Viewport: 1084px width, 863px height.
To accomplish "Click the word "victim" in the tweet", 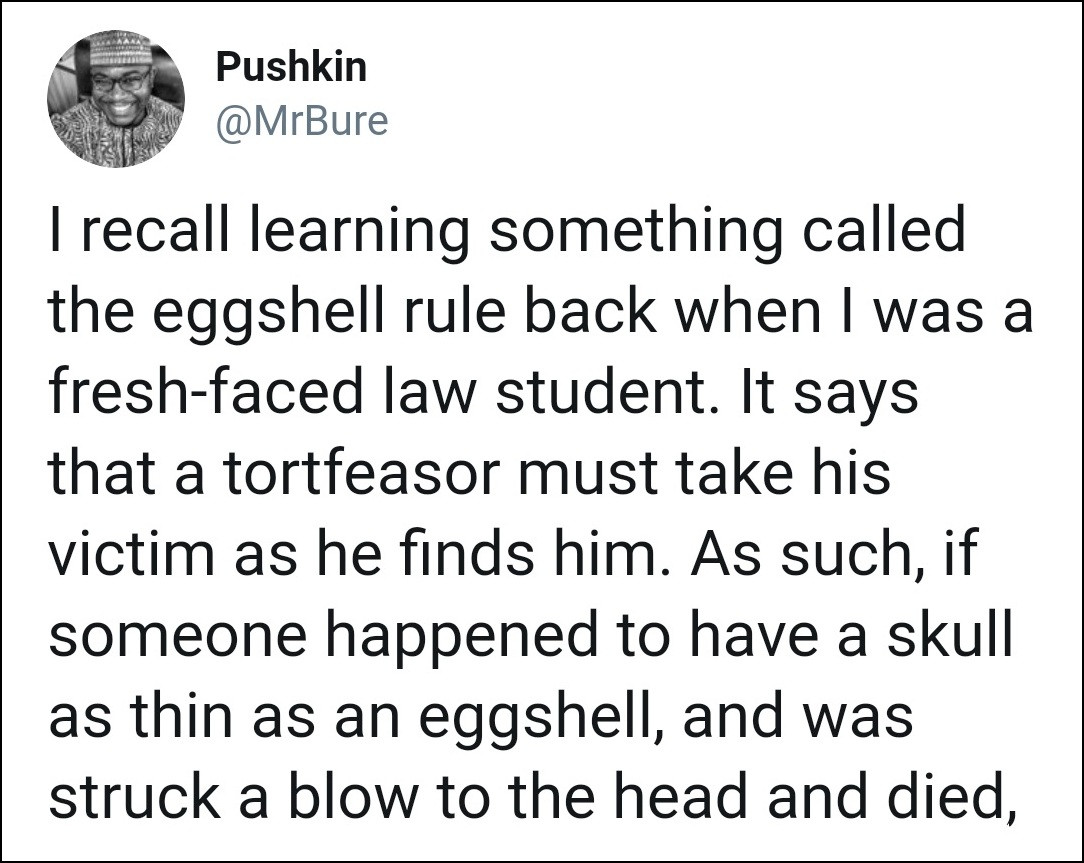I will pos(133,555).
